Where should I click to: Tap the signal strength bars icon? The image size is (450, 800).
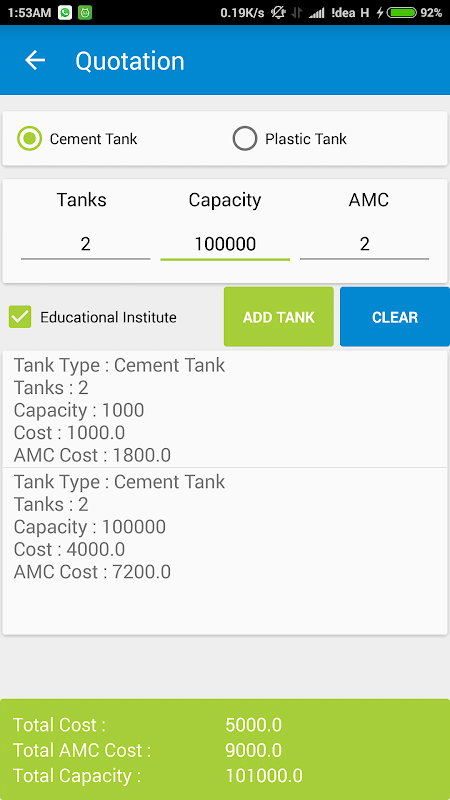point(317,13)
